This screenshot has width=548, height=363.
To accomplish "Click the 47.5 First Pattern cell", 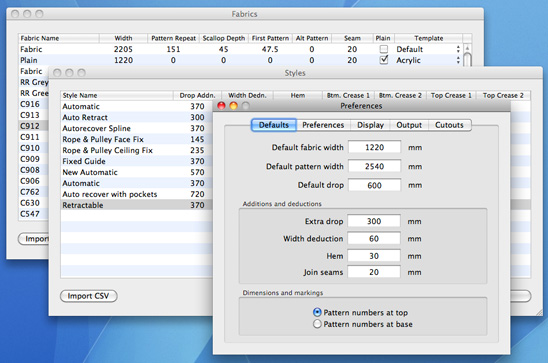I will pos(270,49).
